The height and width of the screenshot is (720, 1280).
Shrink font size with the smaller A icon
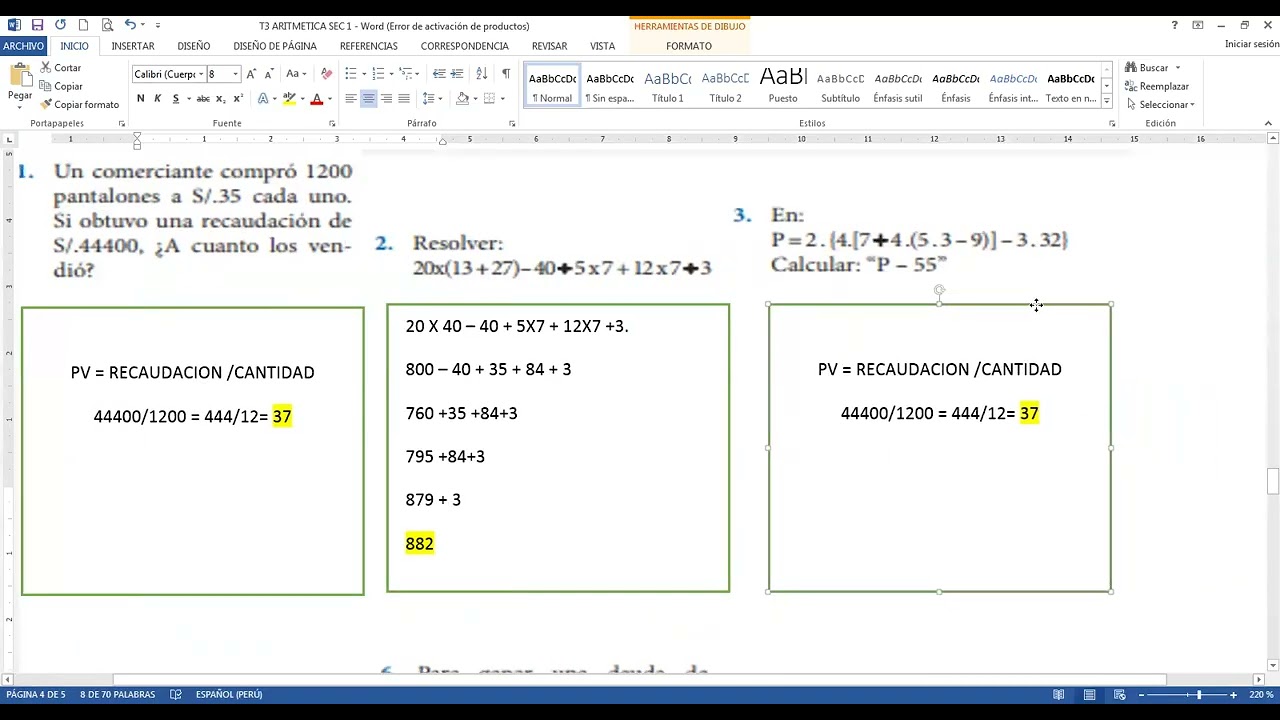(269, 74)
